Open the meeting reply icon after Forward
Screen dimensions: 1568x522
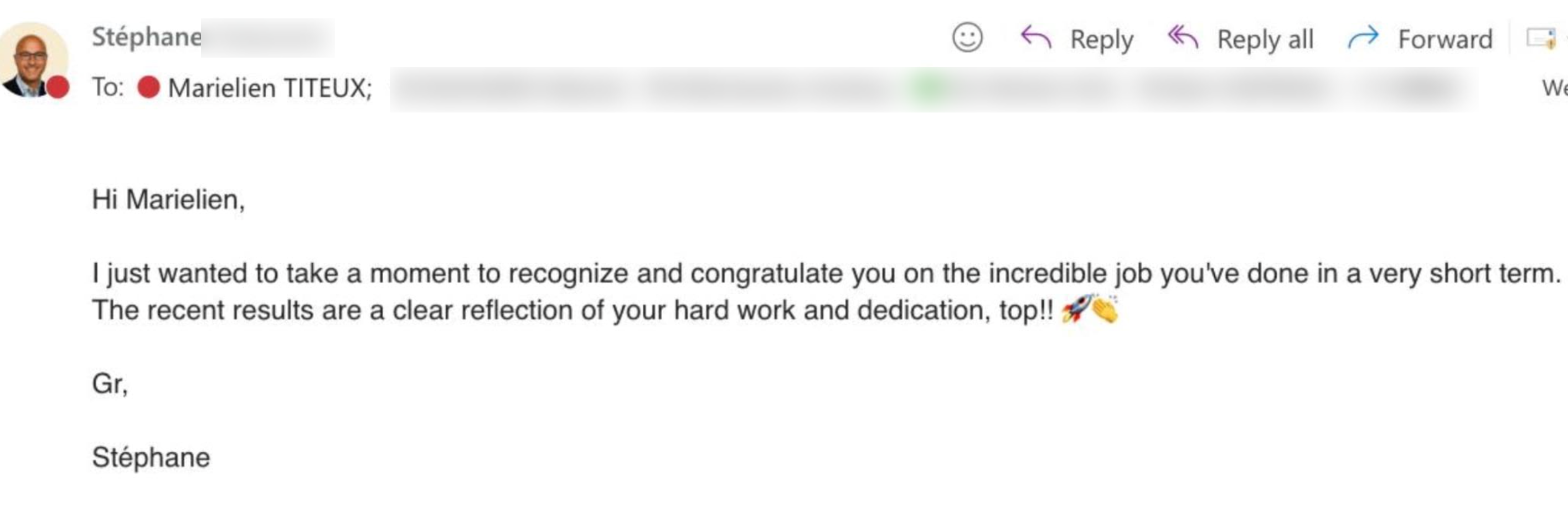[x=1541, y=38]
